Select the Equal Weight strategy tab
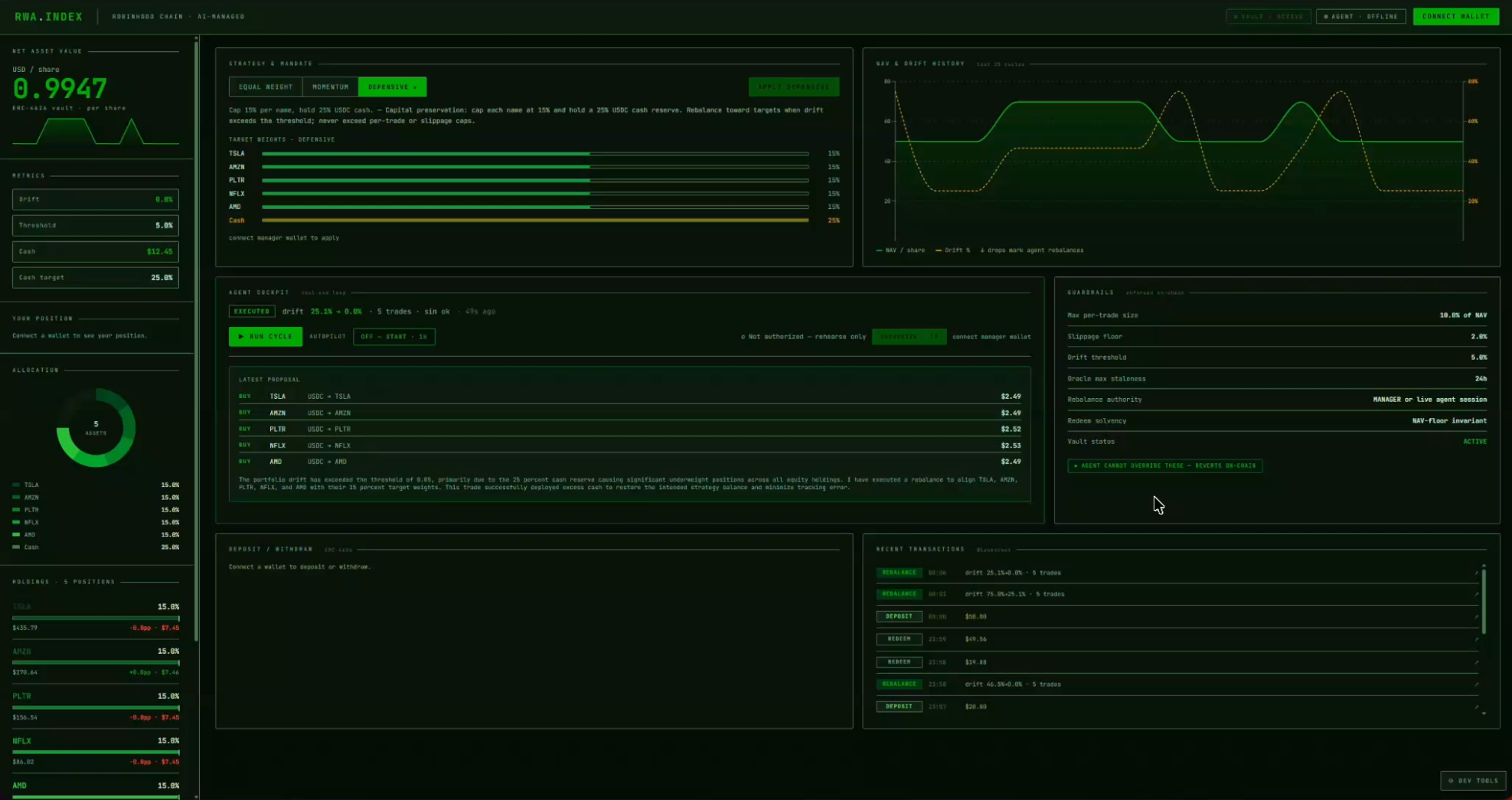 point(265,87)
